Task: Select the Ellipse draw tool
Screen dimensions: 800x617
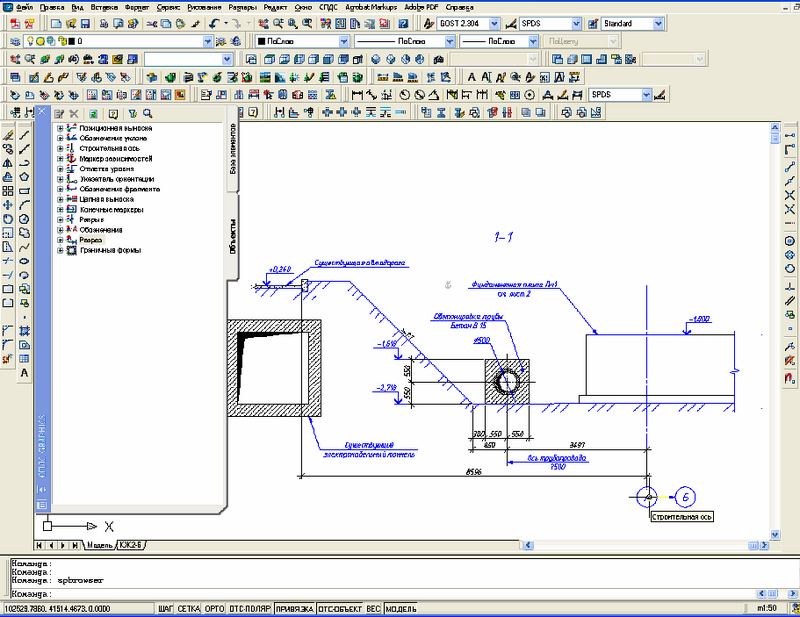Action: [24, 261]
